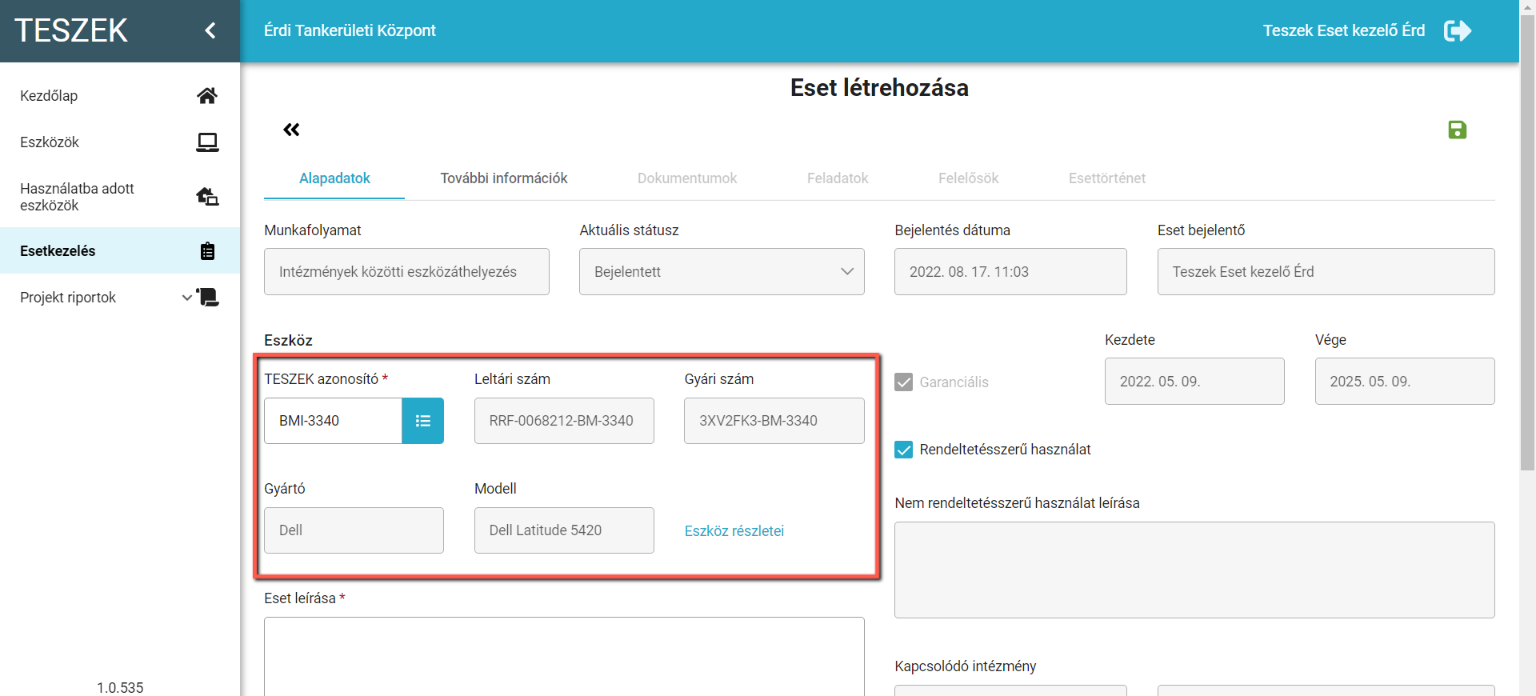Click the Modell field showing Dell Latitude 5420
1536x696 pixels.
click(x=564, y=530)
